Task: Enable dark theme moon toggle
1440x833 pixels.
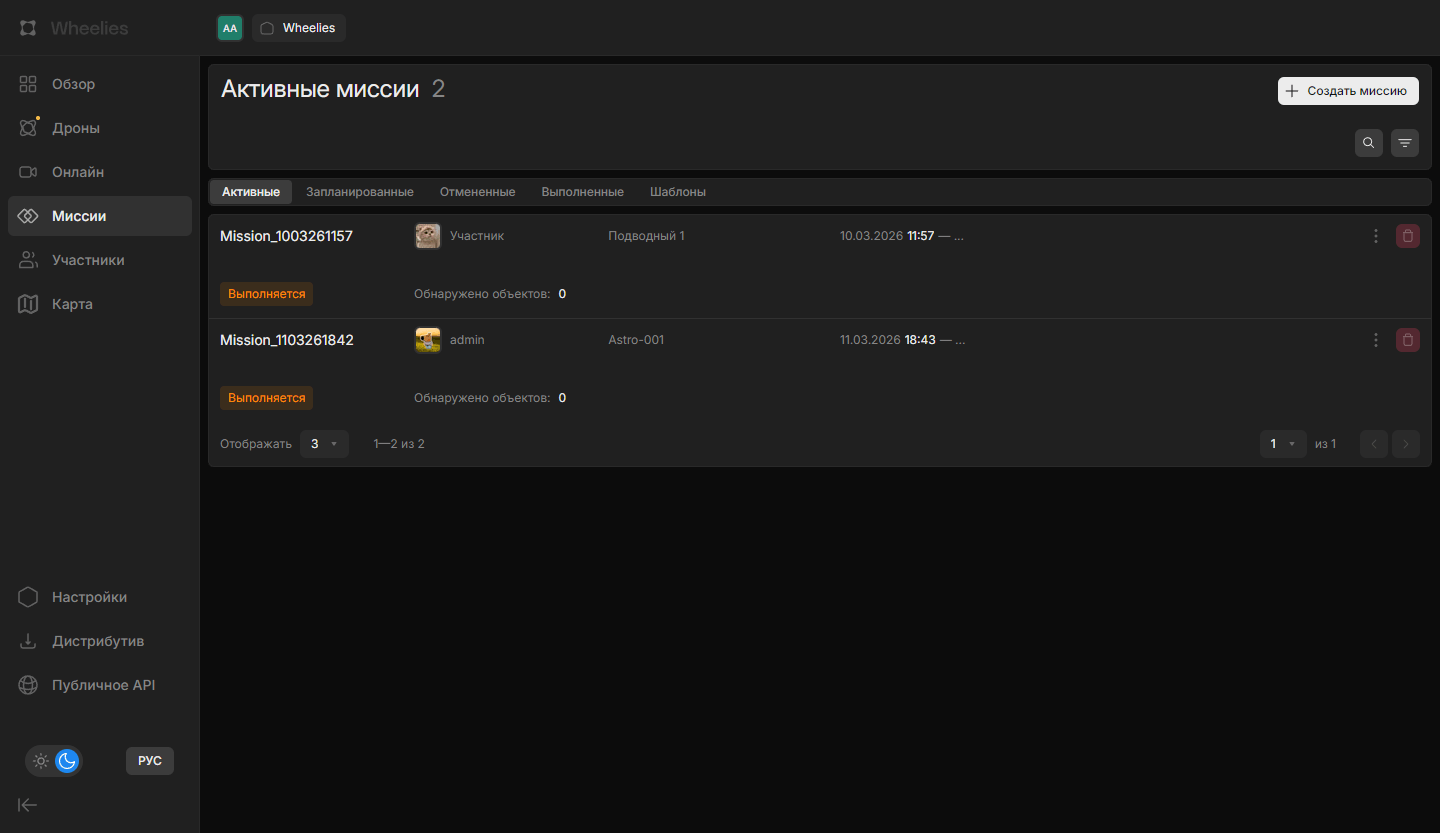Action: (x=67, y=761)
